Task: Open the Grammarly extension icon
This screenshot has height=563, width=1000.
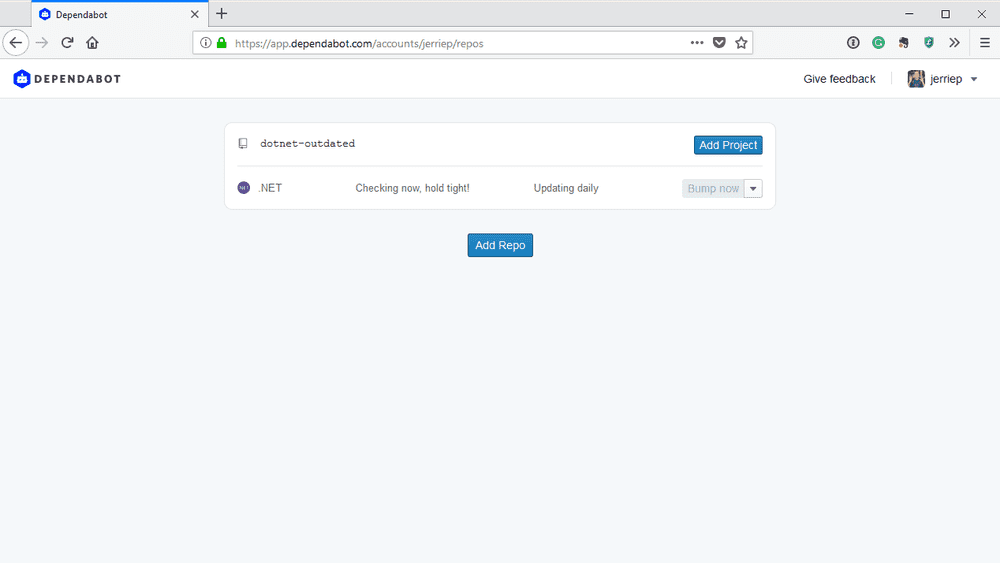Action: [879, 43]
